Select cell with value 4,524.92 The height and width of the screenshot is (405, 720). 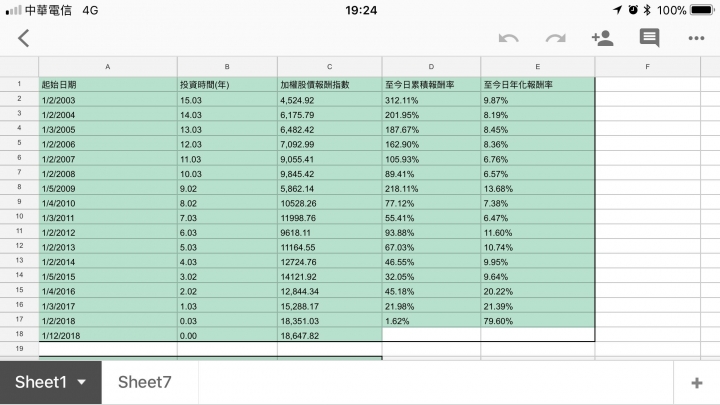pyautogui.click(x=330, y=99)
